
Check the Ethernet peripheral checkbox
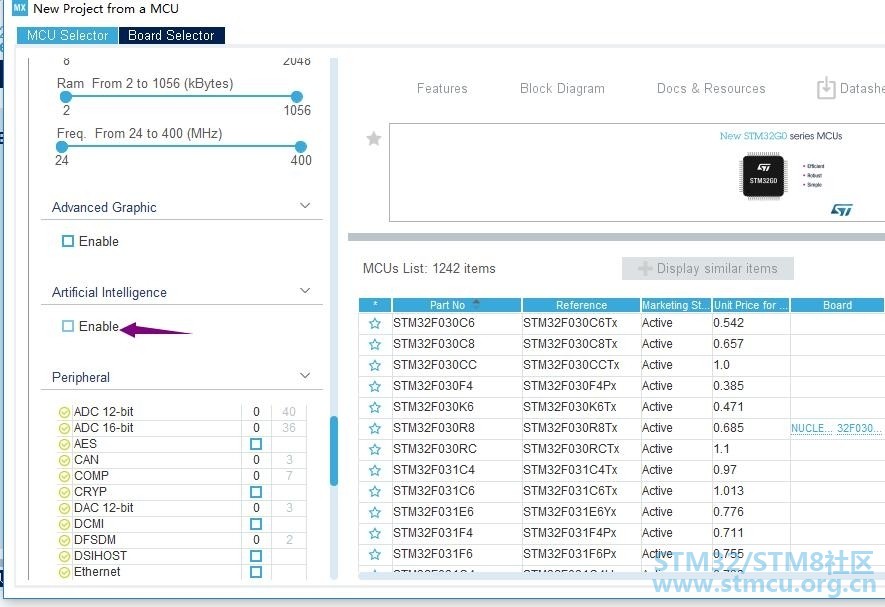pyautogui.click(x=256, y=572)
